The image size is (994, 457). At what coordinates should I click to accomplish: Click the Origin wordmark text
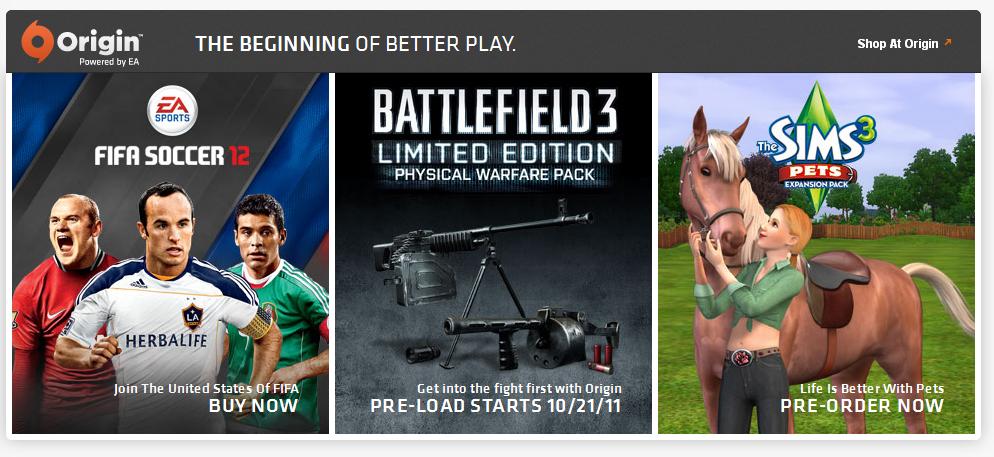[99, 42]
